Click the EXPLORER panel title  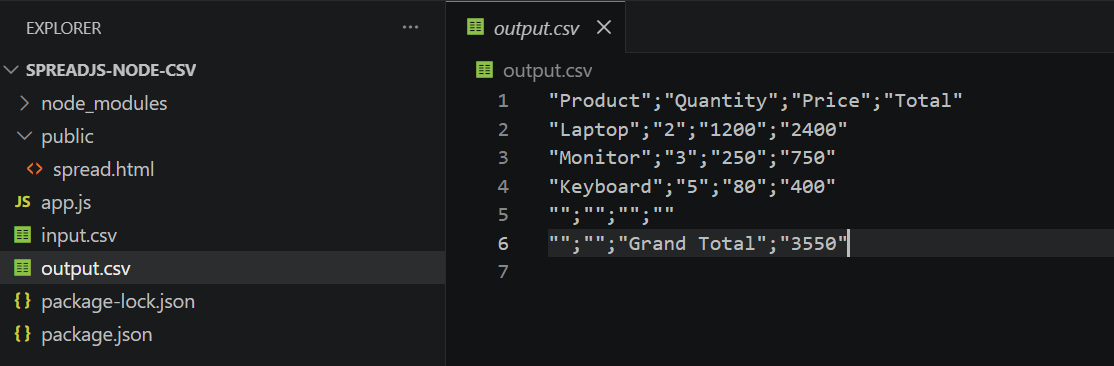[64, 28]
